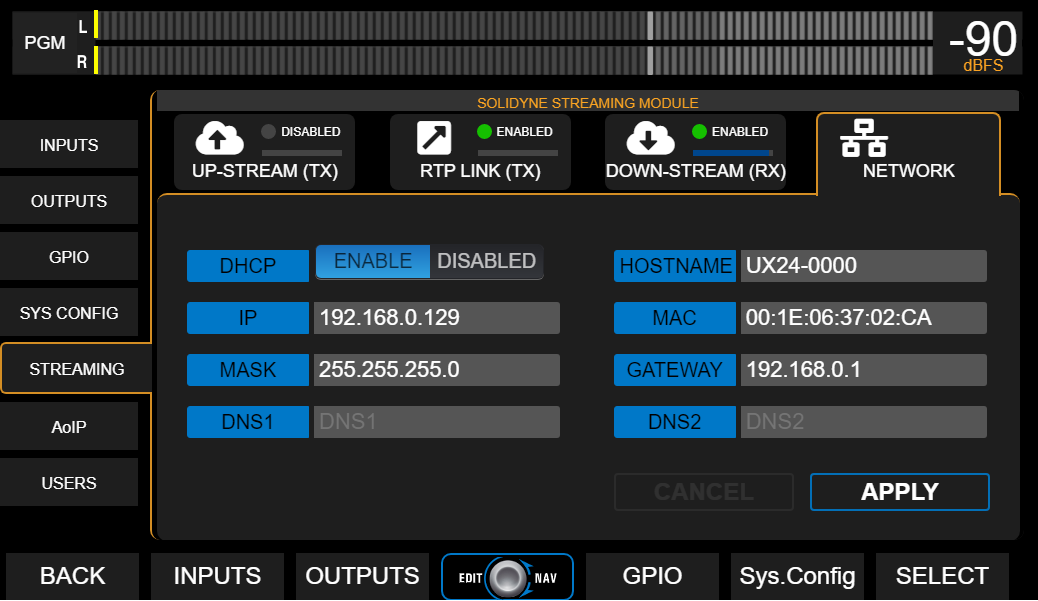Image resolution: width=1038 pixels, height=601 pixels.
Task: Click inside the DNS1 input field
Action: pos(436,421)
